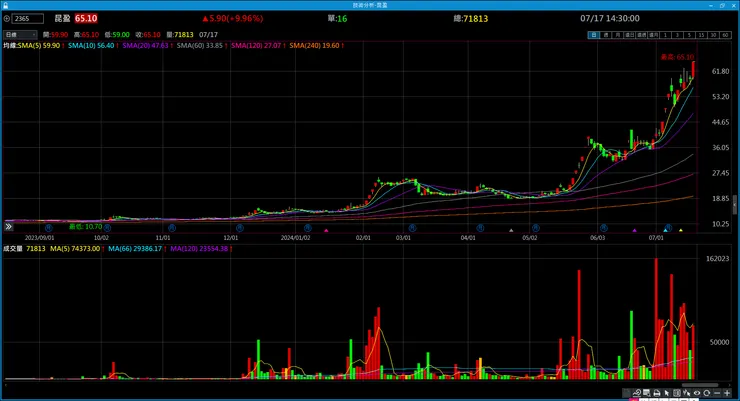The image size is (740, 401).
Task: Select the 日 daily period tab
Action: point(594,35)
